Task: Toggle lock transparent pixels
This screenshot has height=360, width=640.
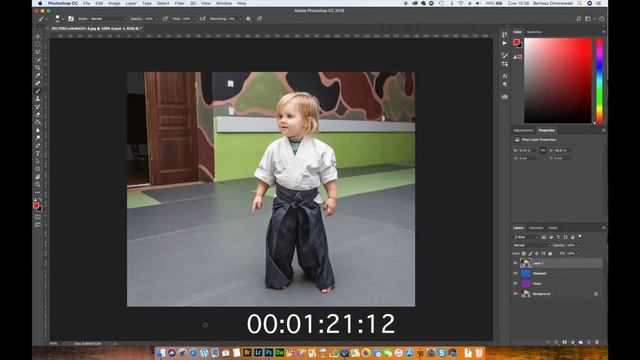Action: click(524, 253)
